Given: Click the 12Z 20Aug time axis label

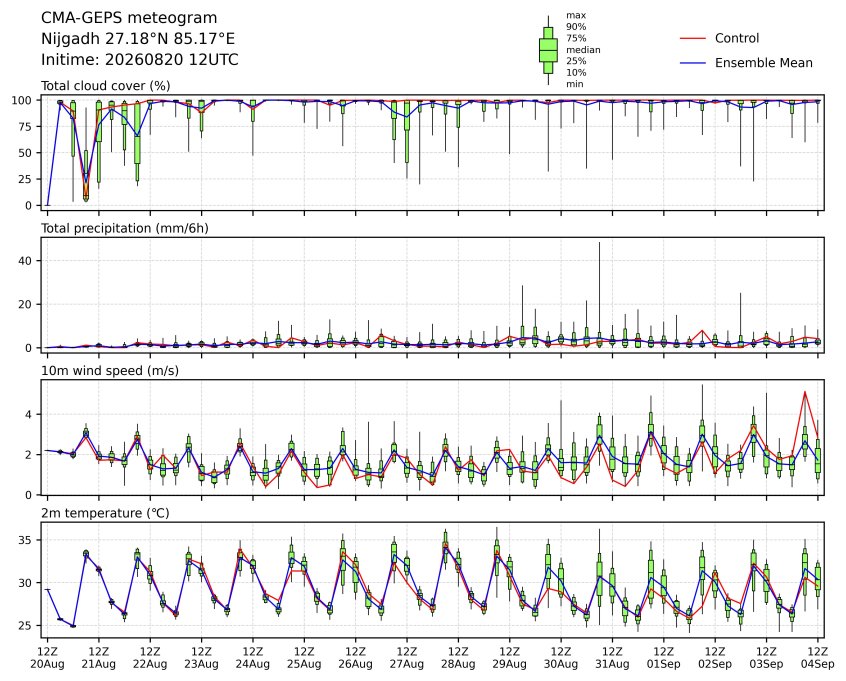Looking at the screenshot, I should [x=47, y=658].
